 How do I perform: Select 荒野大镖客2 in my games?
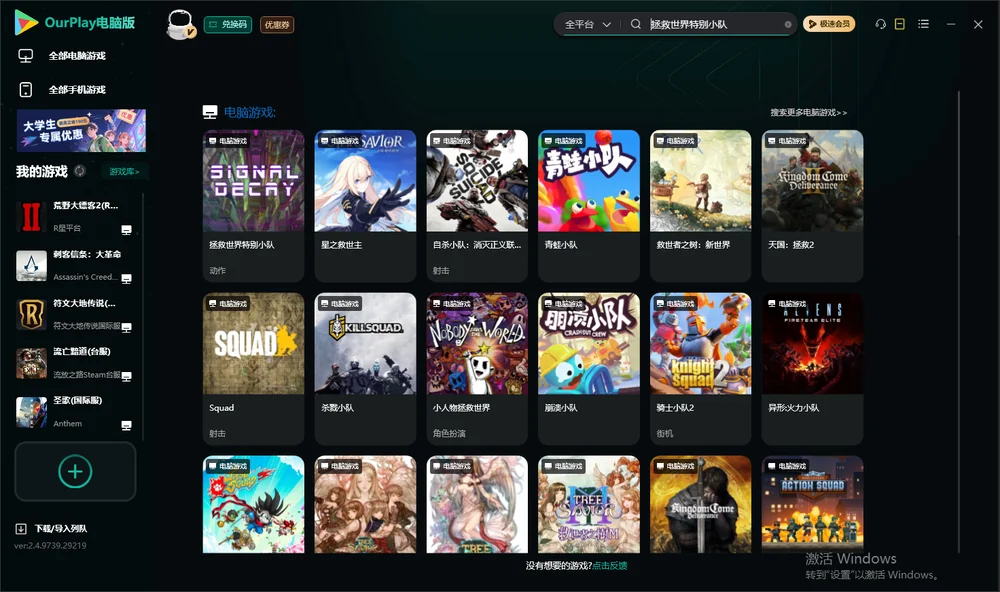tap(74, 217)
